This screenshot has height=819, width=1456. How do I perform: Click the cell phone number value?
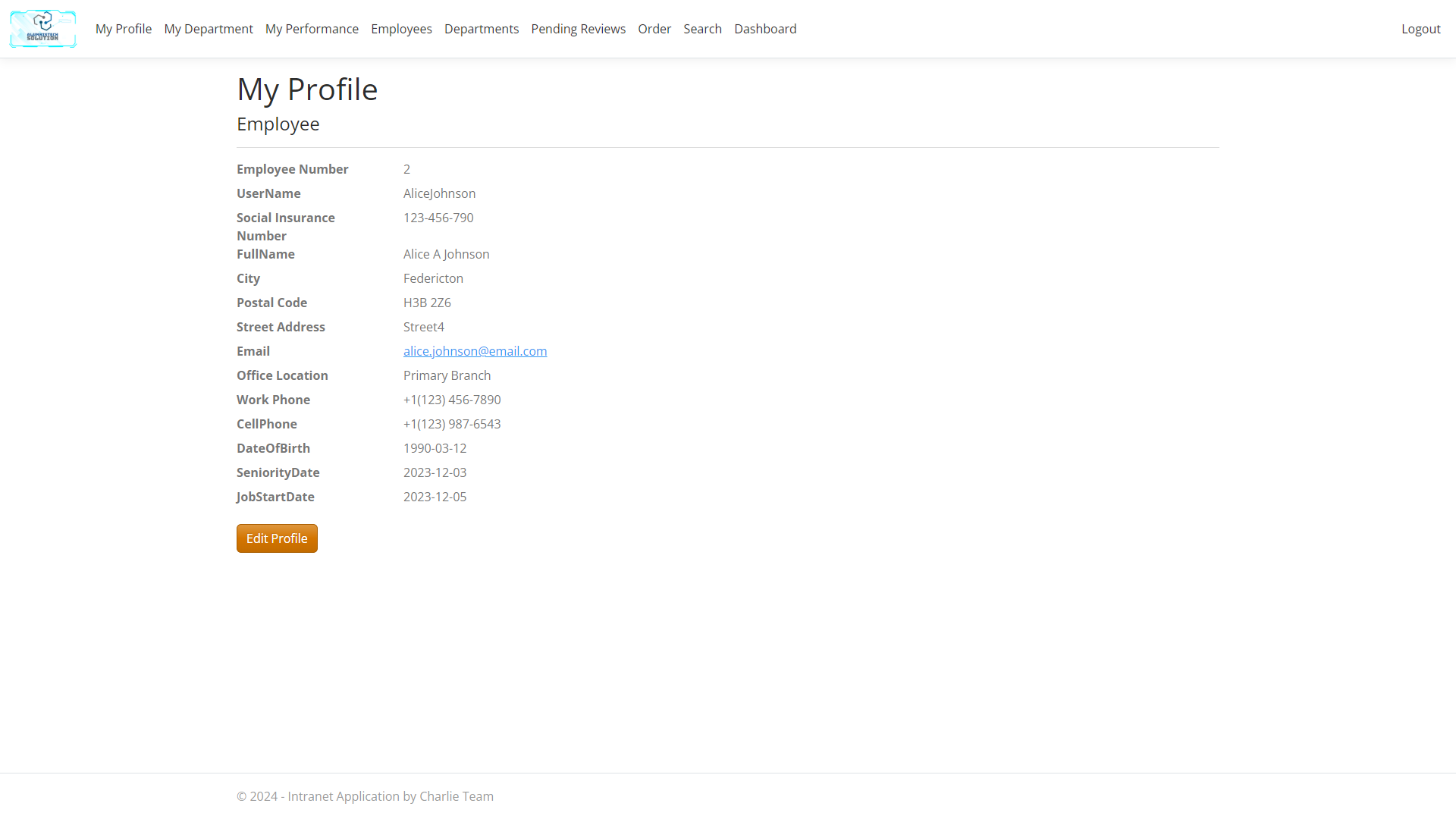point(452,424)
